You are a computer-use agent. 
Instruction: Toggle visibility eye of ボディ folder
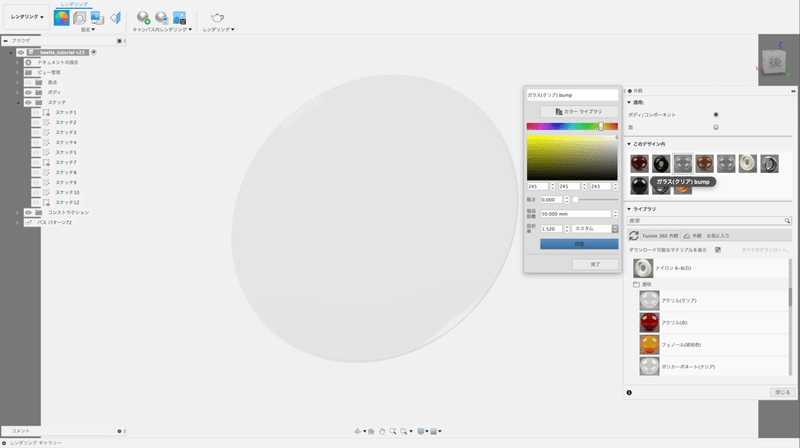[28, 92]
